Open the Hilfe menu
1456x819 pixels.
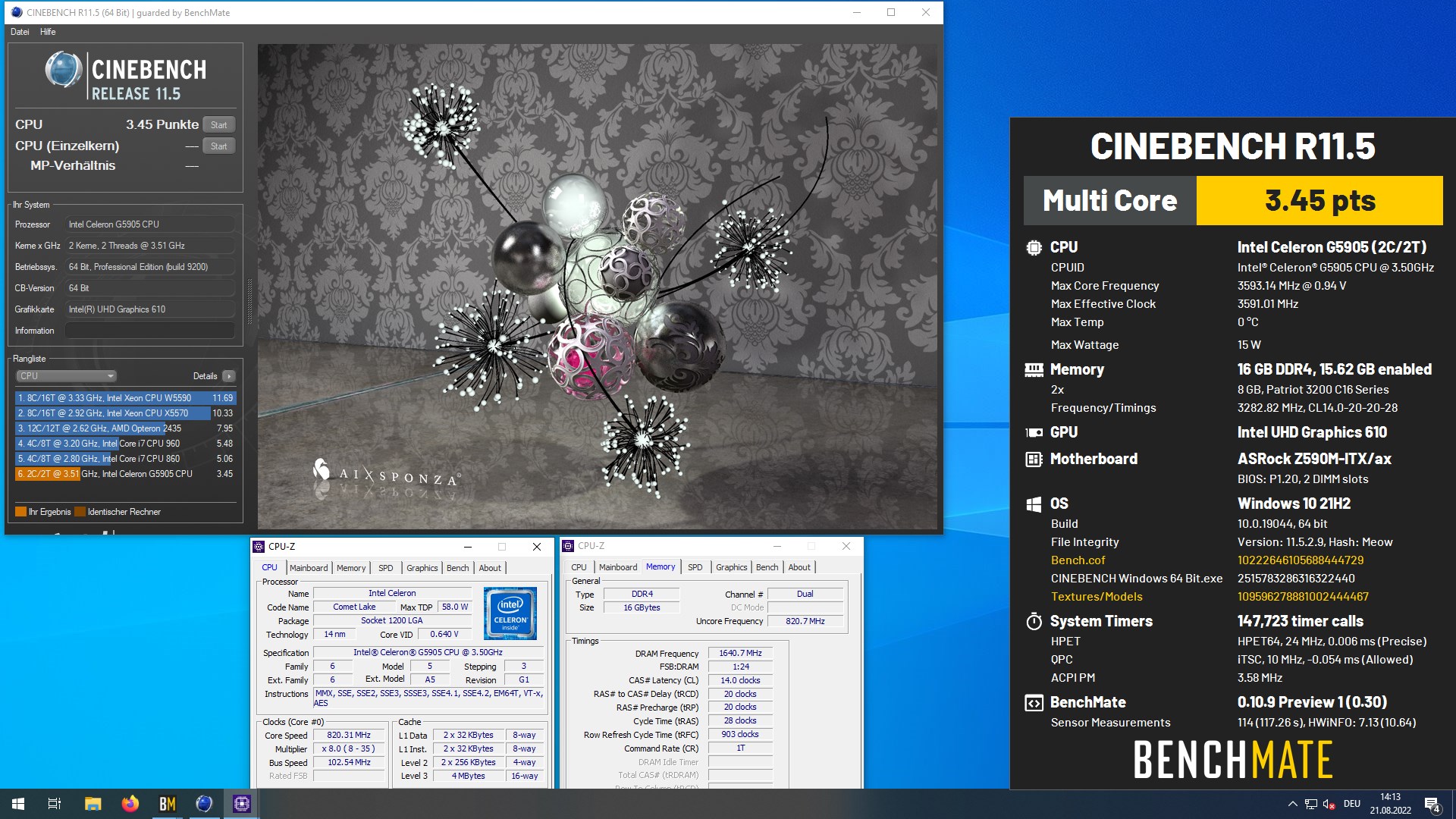coord(48,32)
